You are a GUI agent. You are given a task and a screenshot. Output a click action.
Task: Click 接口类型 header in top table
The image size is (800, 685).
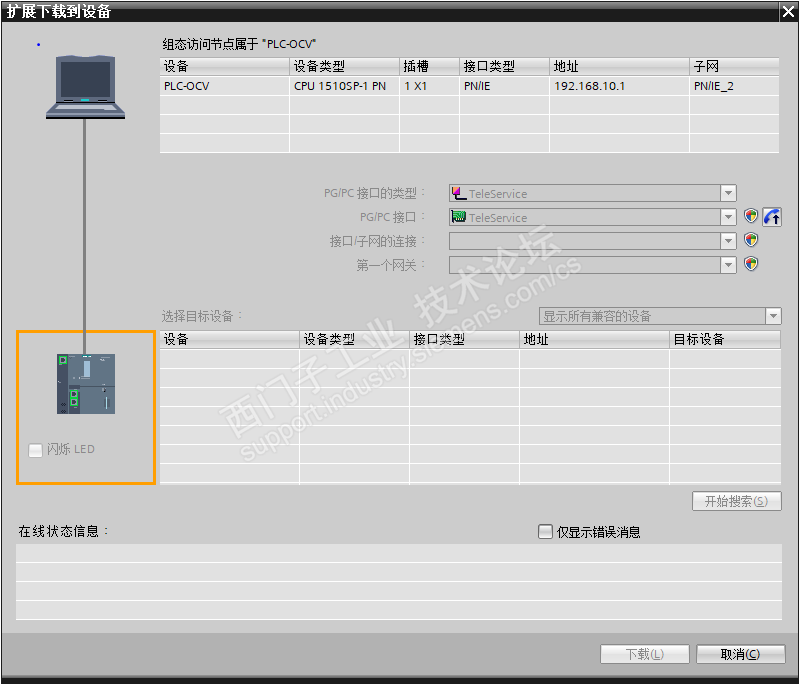tap(504, 66)
